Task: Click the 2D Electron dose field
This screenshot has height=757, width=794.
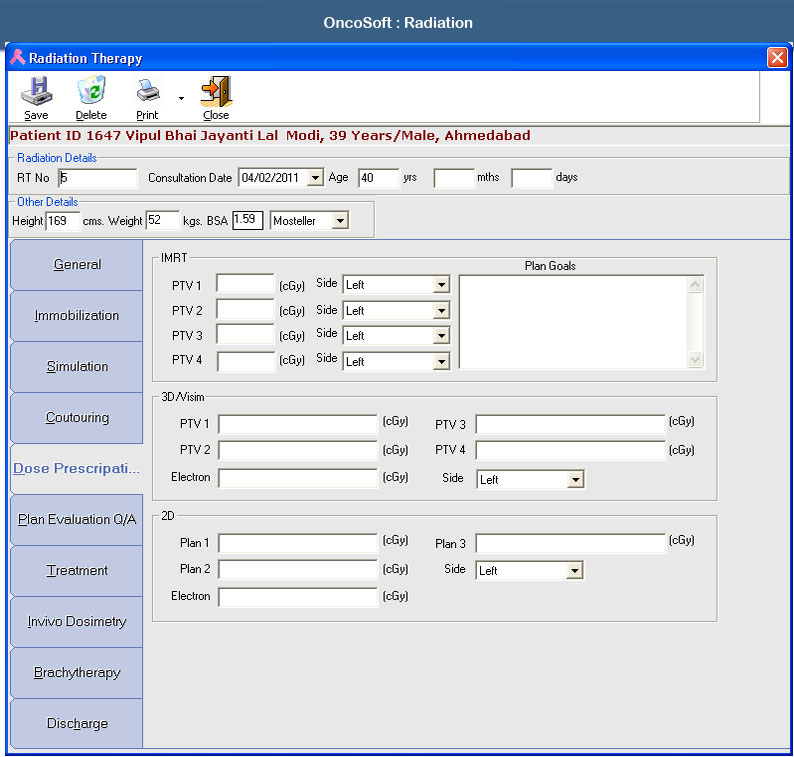Action: (298, 596)
